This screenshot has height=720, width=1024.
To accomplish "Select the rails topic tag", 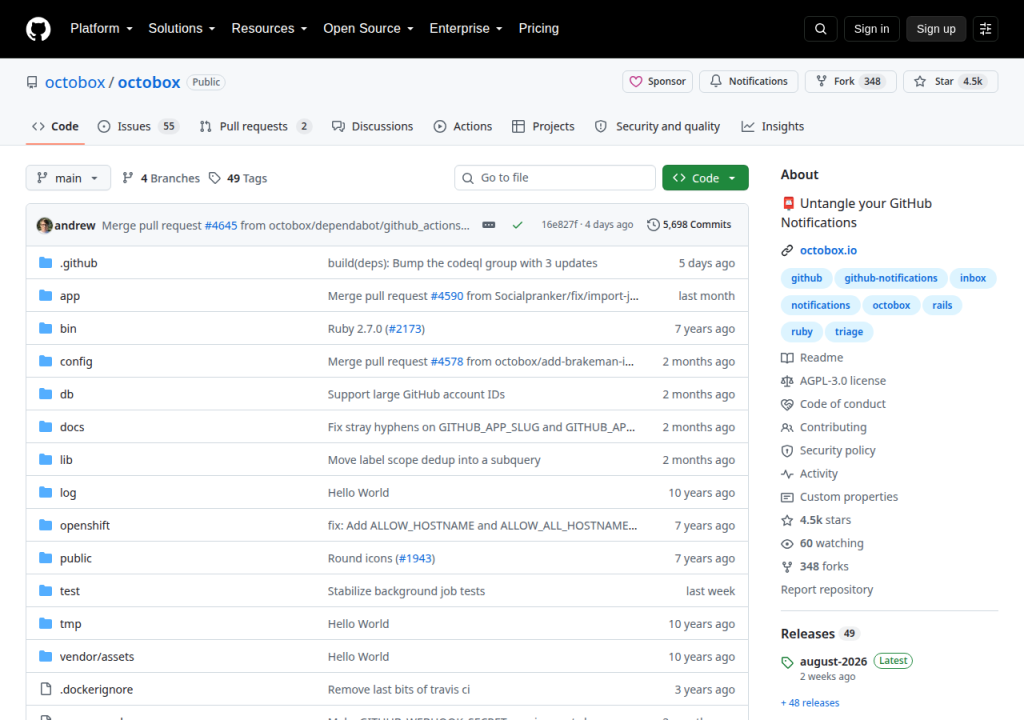I will [942, 305].
